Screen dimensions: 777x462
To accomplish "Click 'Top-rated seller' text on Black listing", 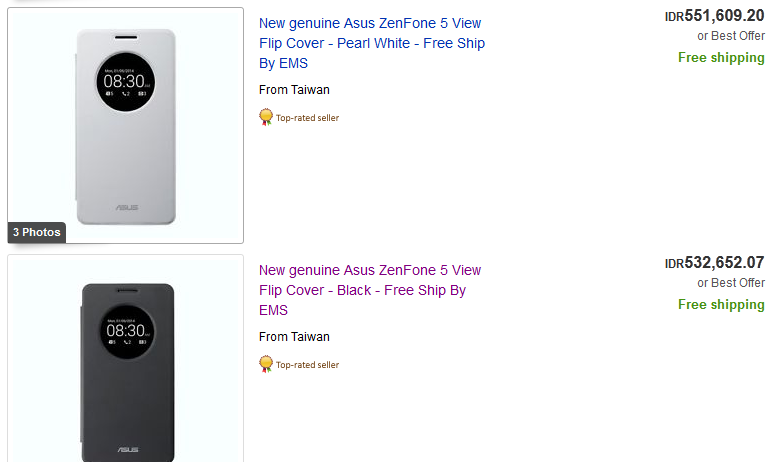I will [x=307, y=365].
